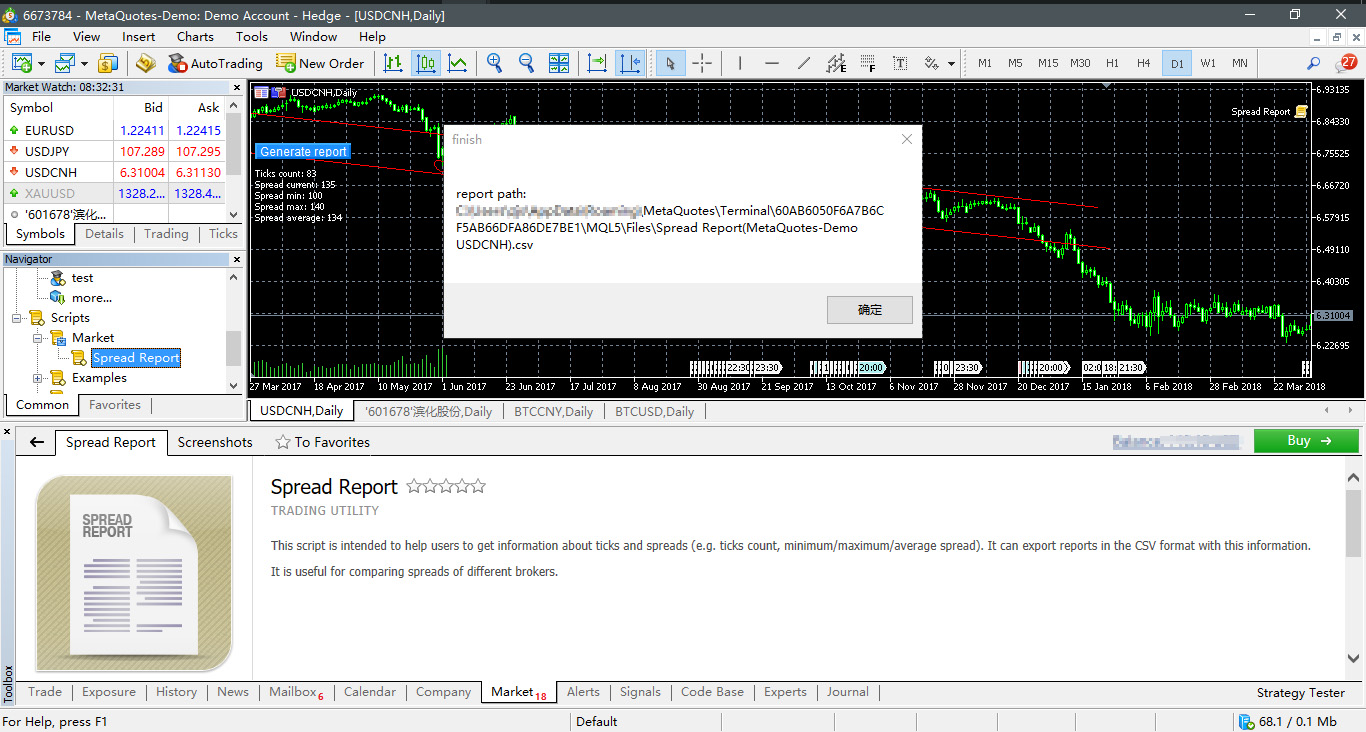1366x732 pixels.
Task: Expand the profiles dropdown arrow
Action: pyautogui.click(x=84, y=63)
